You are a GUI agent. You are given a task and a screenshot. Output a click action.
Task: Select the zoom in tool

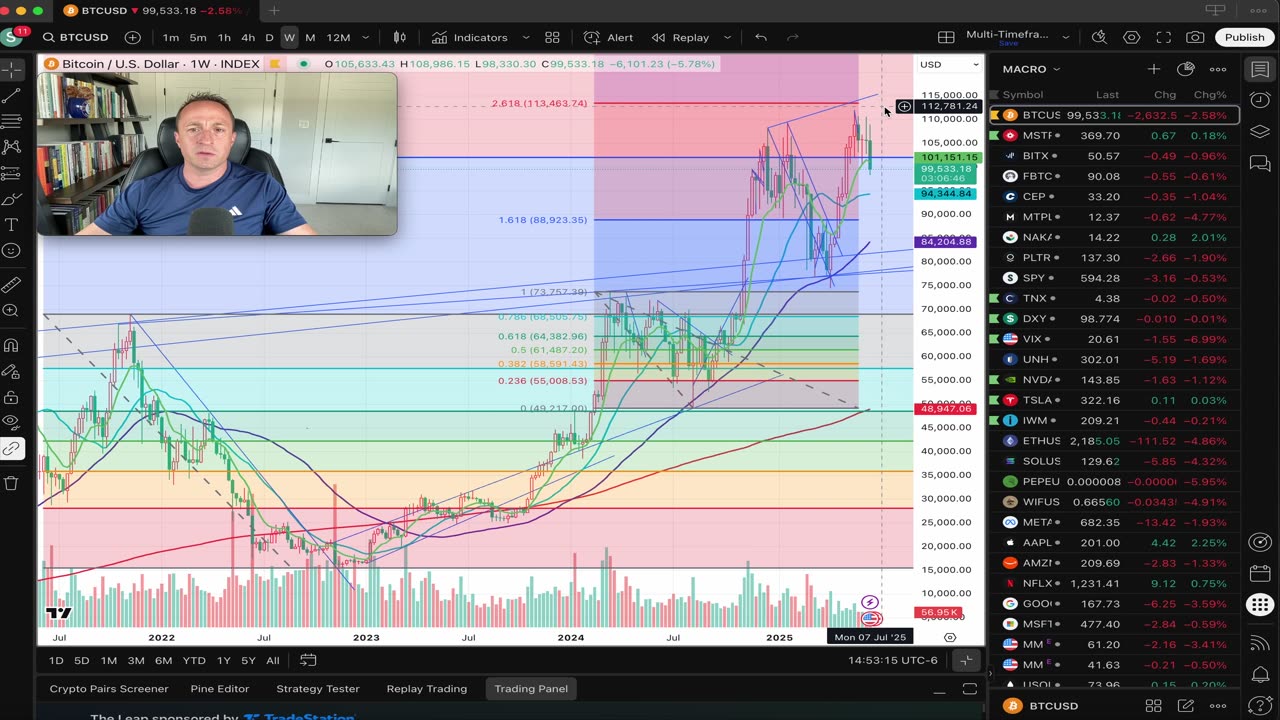tap(12, 311)
